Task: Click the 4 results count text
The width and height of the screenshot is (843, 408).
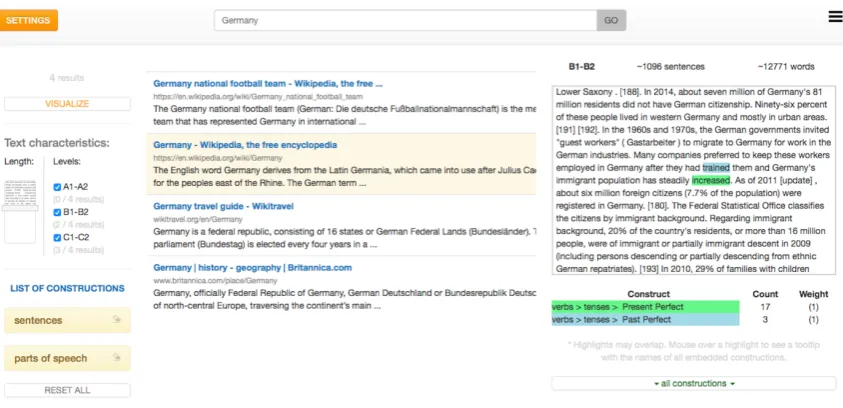Action: [x=67, y=78]
